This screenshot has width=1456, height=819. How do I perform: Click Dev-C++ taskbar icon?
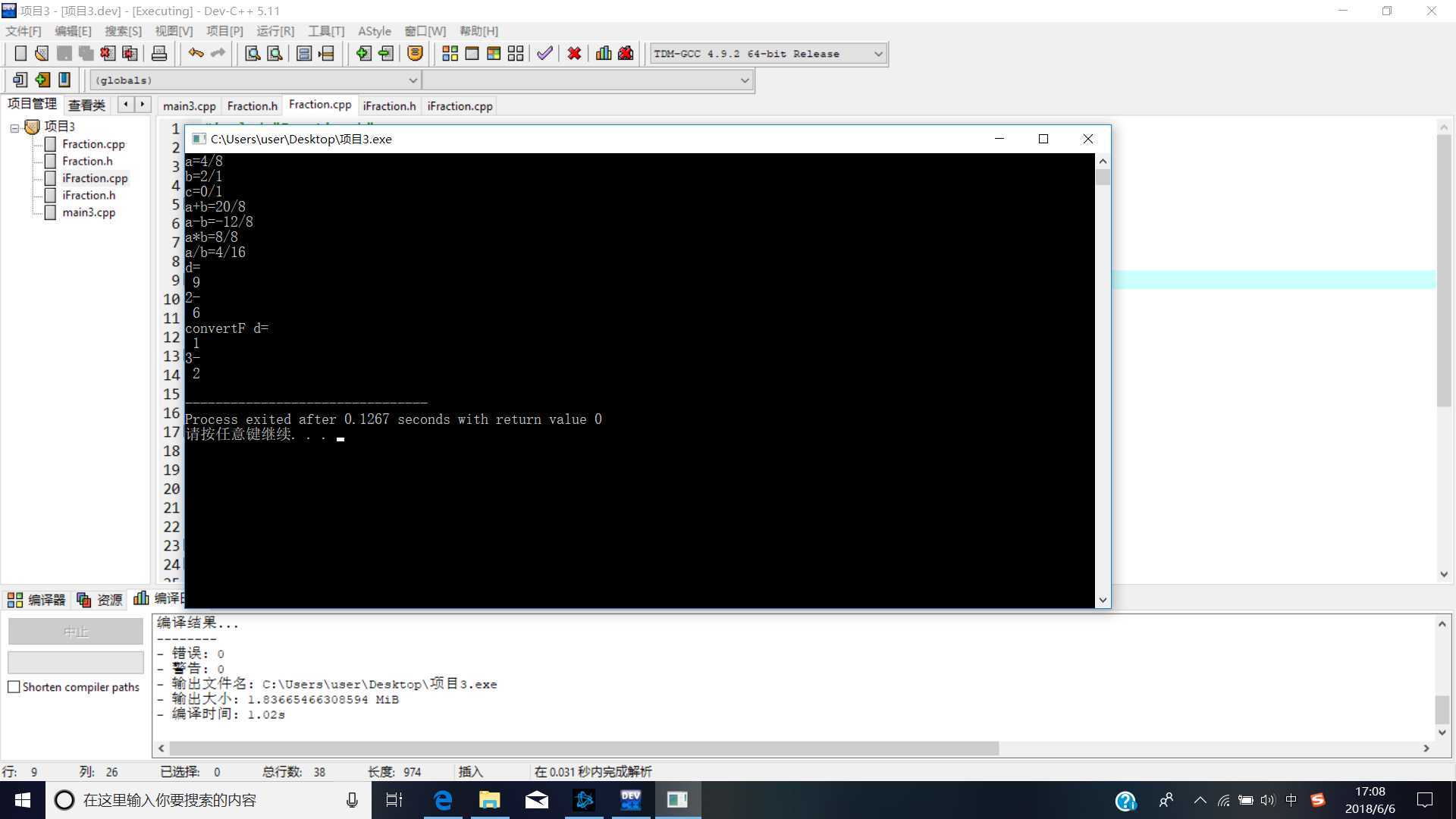pos(630,799)
